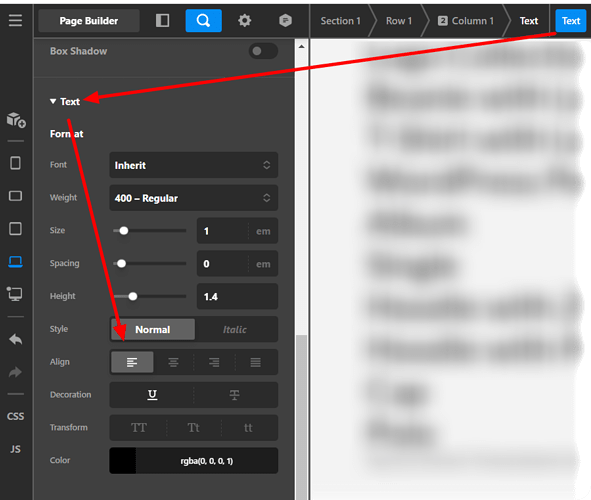The image size is (591, 500).
Task: Click the undo arrow icon
Action: coord(15,339)
